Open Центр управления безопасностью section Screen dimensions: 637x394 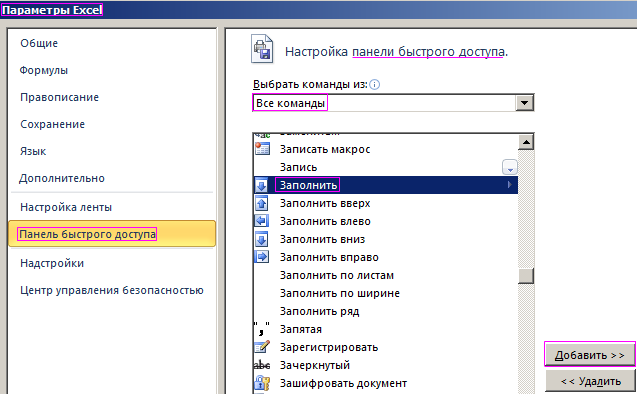(112, 290)
